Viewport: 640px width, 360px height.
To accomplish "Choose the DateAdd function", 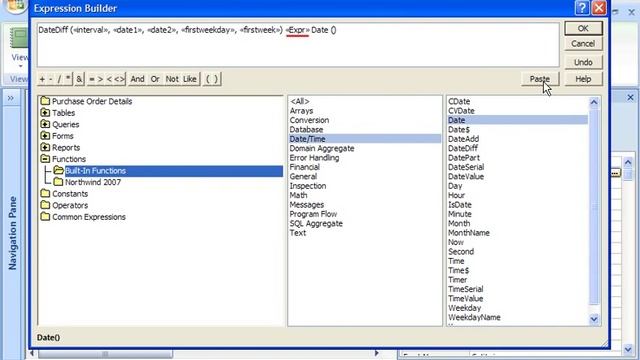I will [463, 139].
